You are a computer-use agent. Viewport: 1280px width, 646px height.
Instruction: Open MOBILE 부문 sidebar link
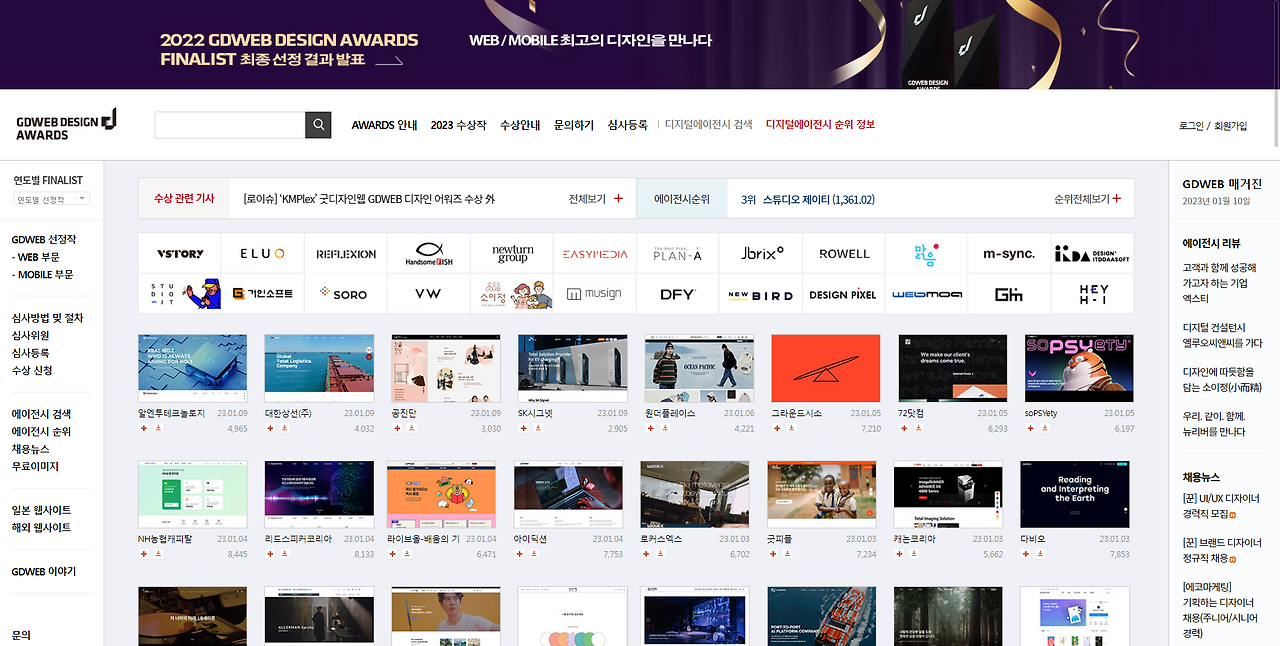pos(42,274)
